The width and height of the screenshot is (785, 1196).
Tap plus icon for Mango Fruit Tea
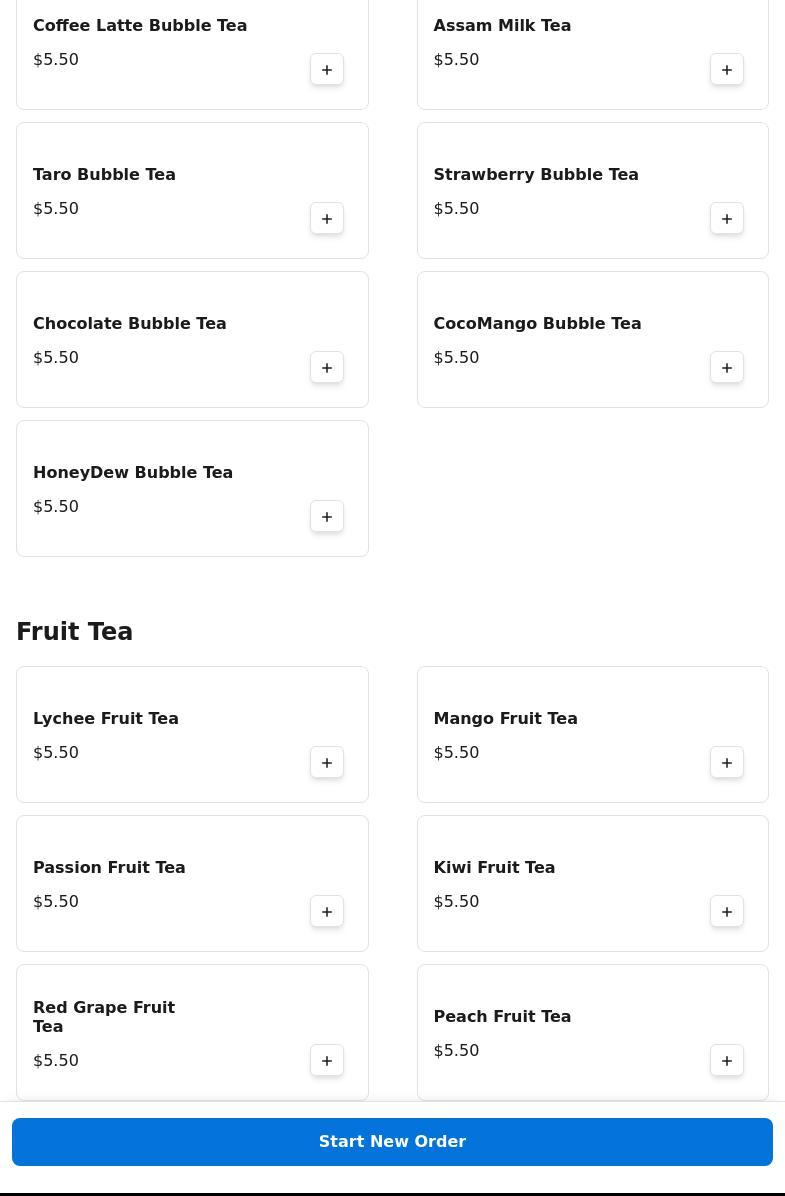pos(727,763)
